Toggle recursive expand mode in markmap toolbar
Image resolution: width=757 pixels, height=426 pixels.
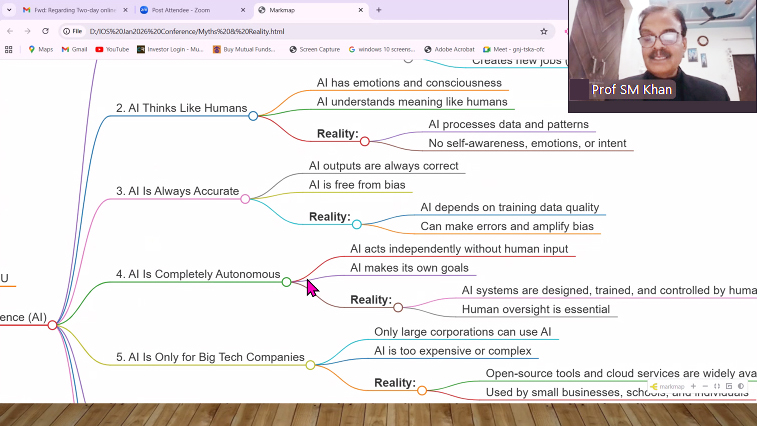point(729,386)
